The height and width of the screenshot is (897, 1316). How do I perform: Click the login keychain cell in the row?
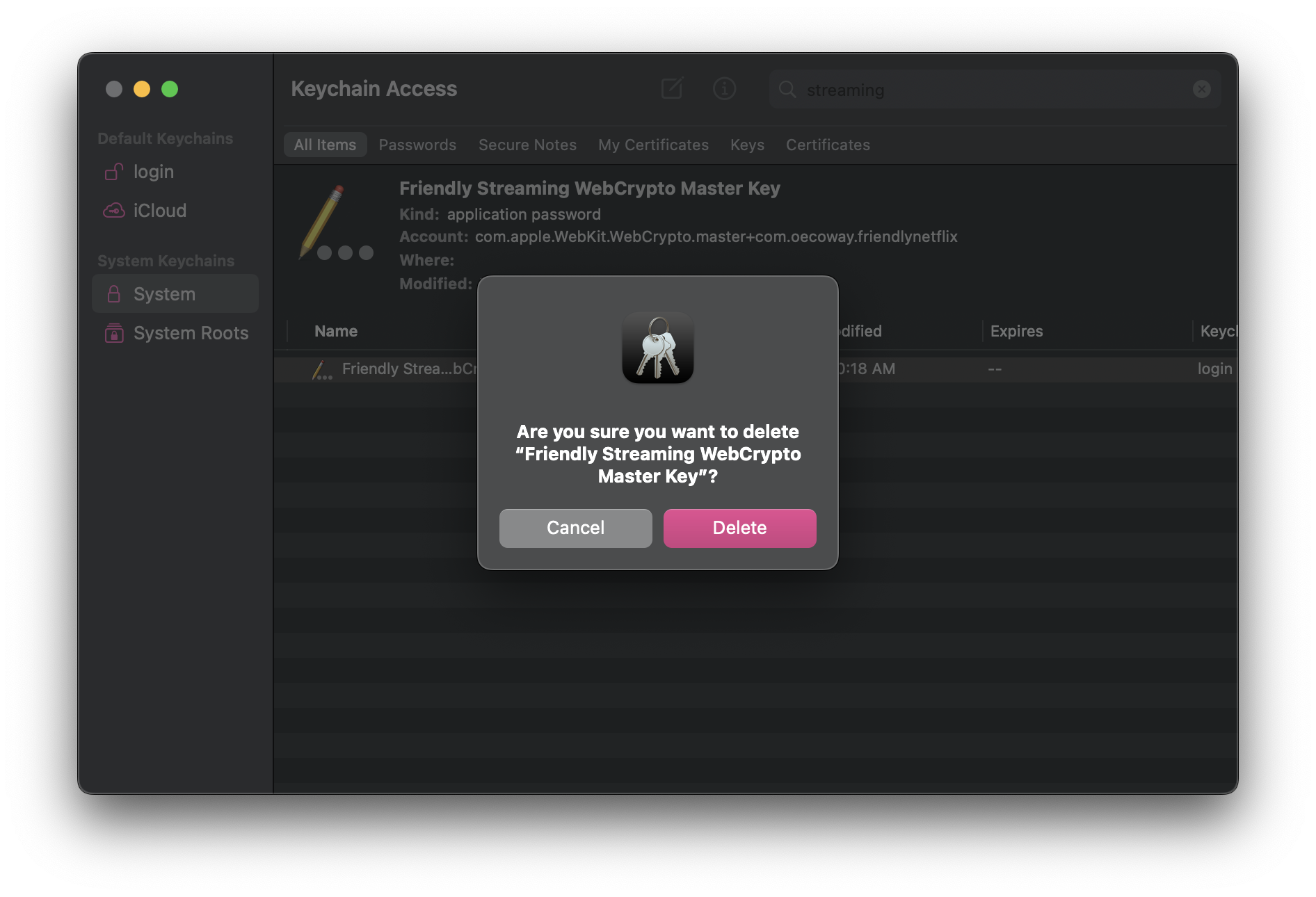click(1214, 369)
